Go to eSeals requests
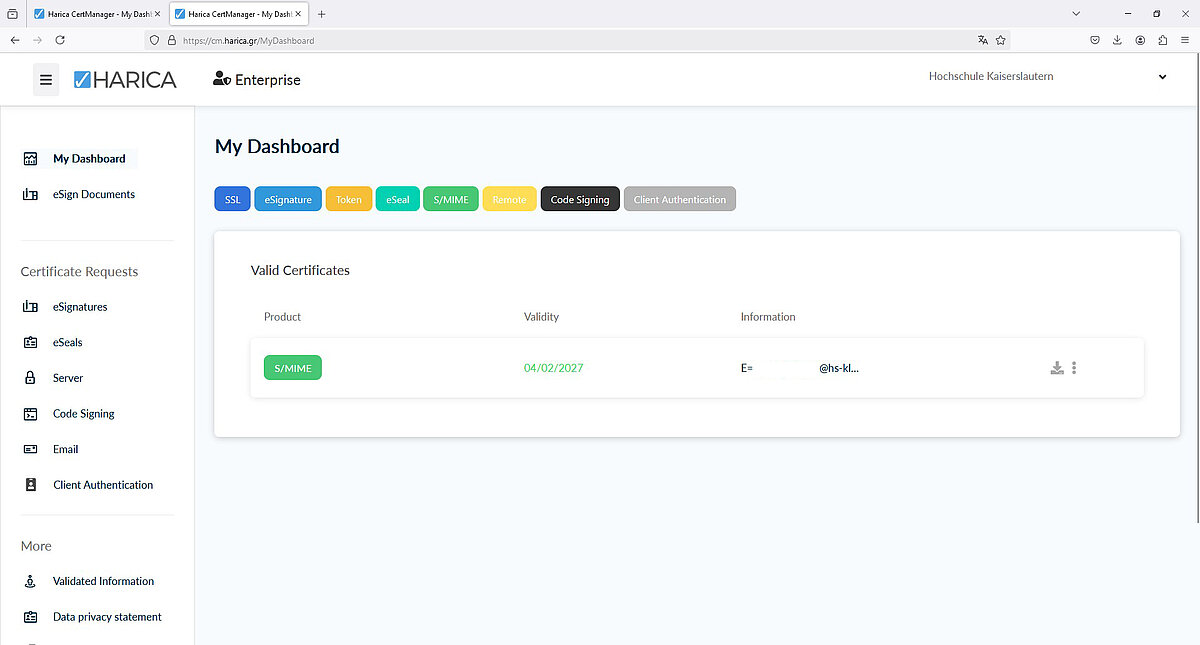This screenshot has width=1200, height=645. [x=68, y=342]
